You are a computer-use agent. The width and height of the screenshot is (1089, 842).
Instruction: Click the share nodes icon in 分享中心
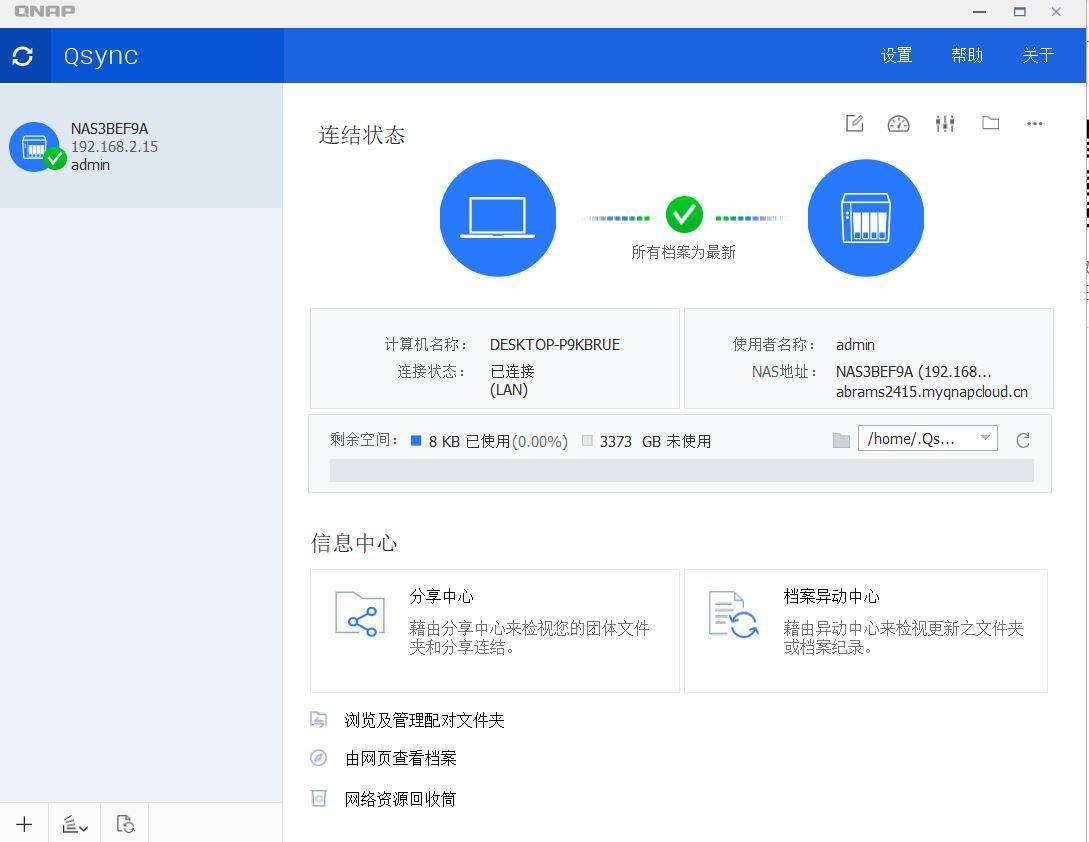pos(359,616)
